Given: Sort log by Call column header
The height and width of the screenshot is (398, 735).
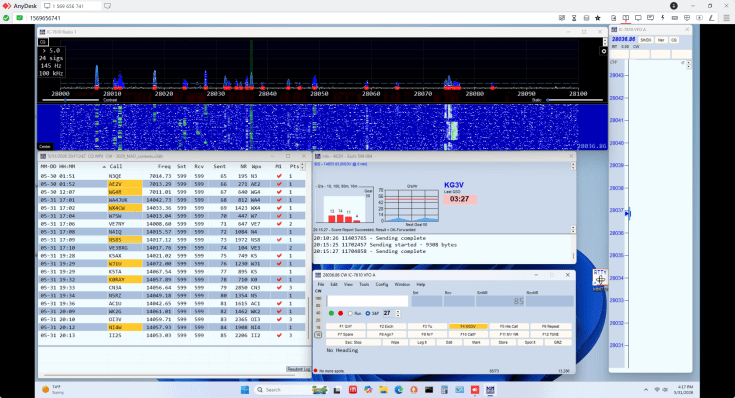Looking at the screenshot, I should pyautogui.click(x=116, y=166).
